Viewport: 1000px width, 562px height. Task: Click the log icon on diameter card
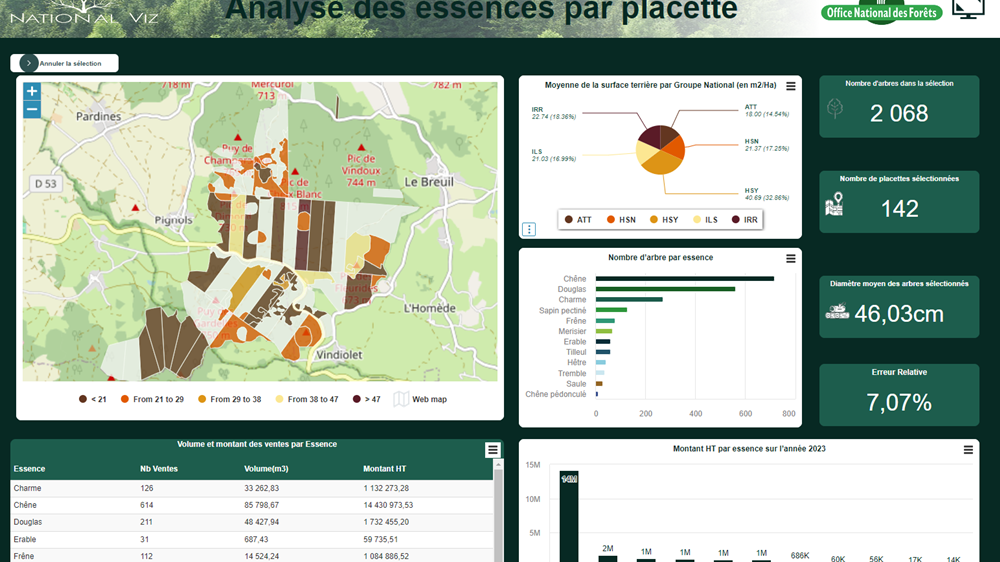[x=837, y=312]
